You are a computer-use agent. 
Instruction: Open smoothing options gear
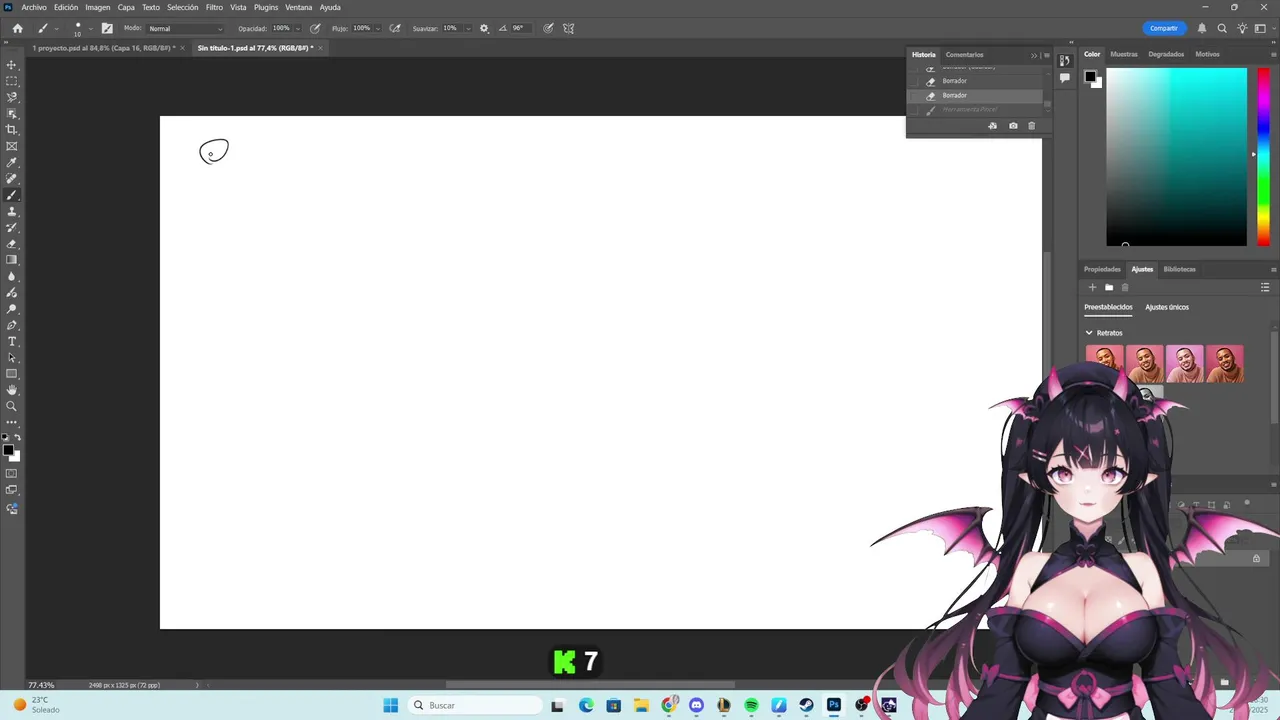484,28
